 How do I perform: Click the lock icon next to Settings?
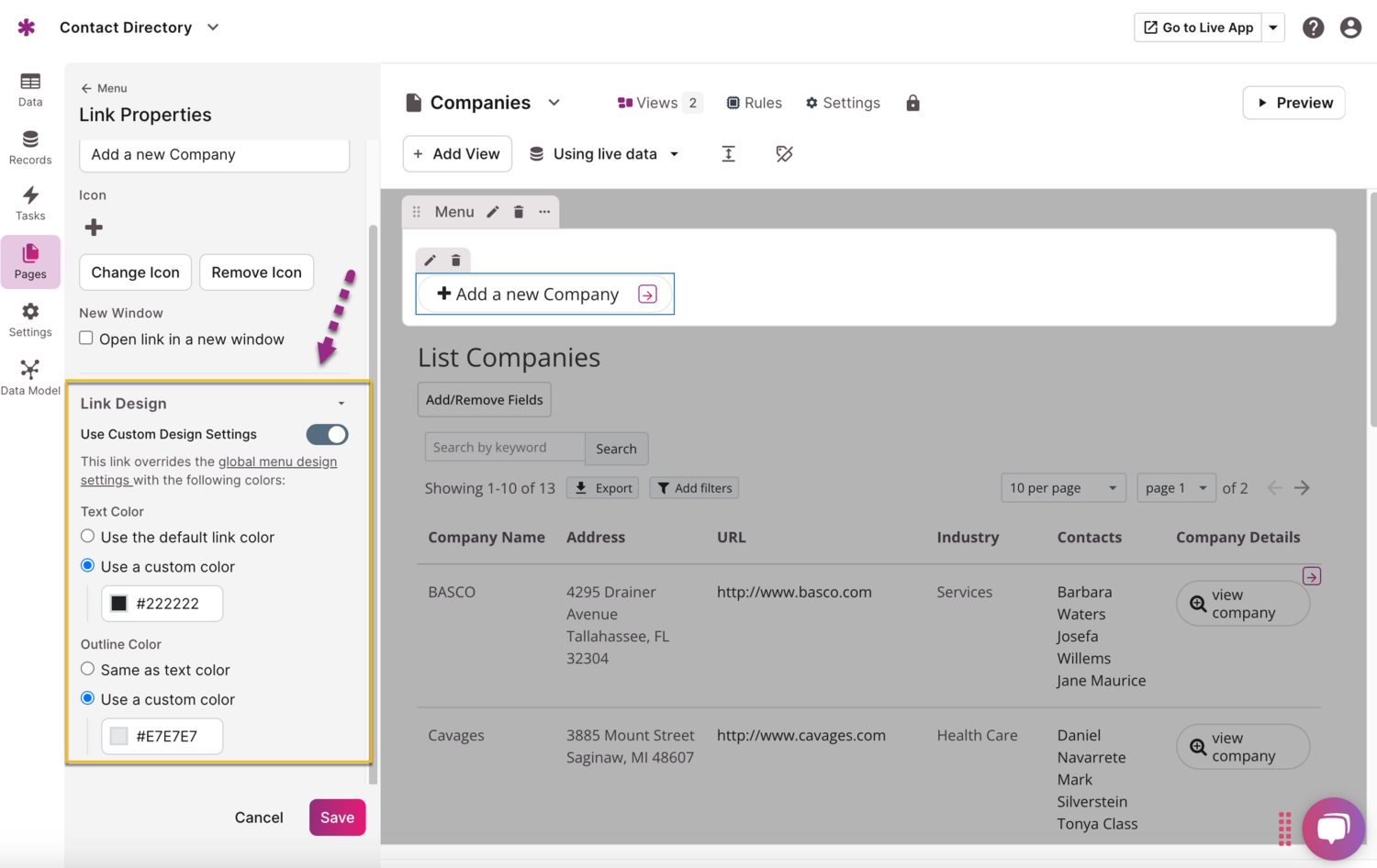[912, 103]
